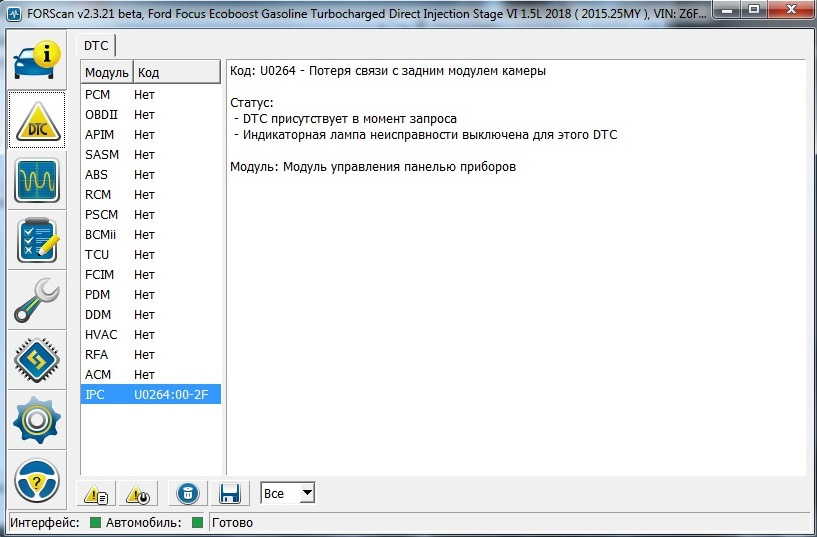Select the FCIM module row
Viewport: 817px width, 537px height.
[x=151, y=274]
